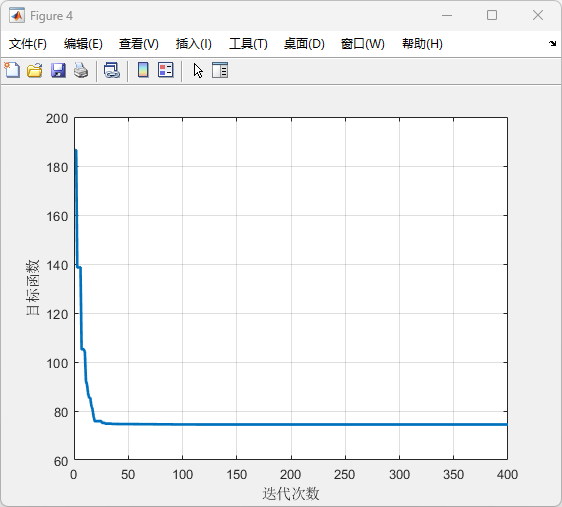Click the x-axis label 迭代次数

coord(291,494)
